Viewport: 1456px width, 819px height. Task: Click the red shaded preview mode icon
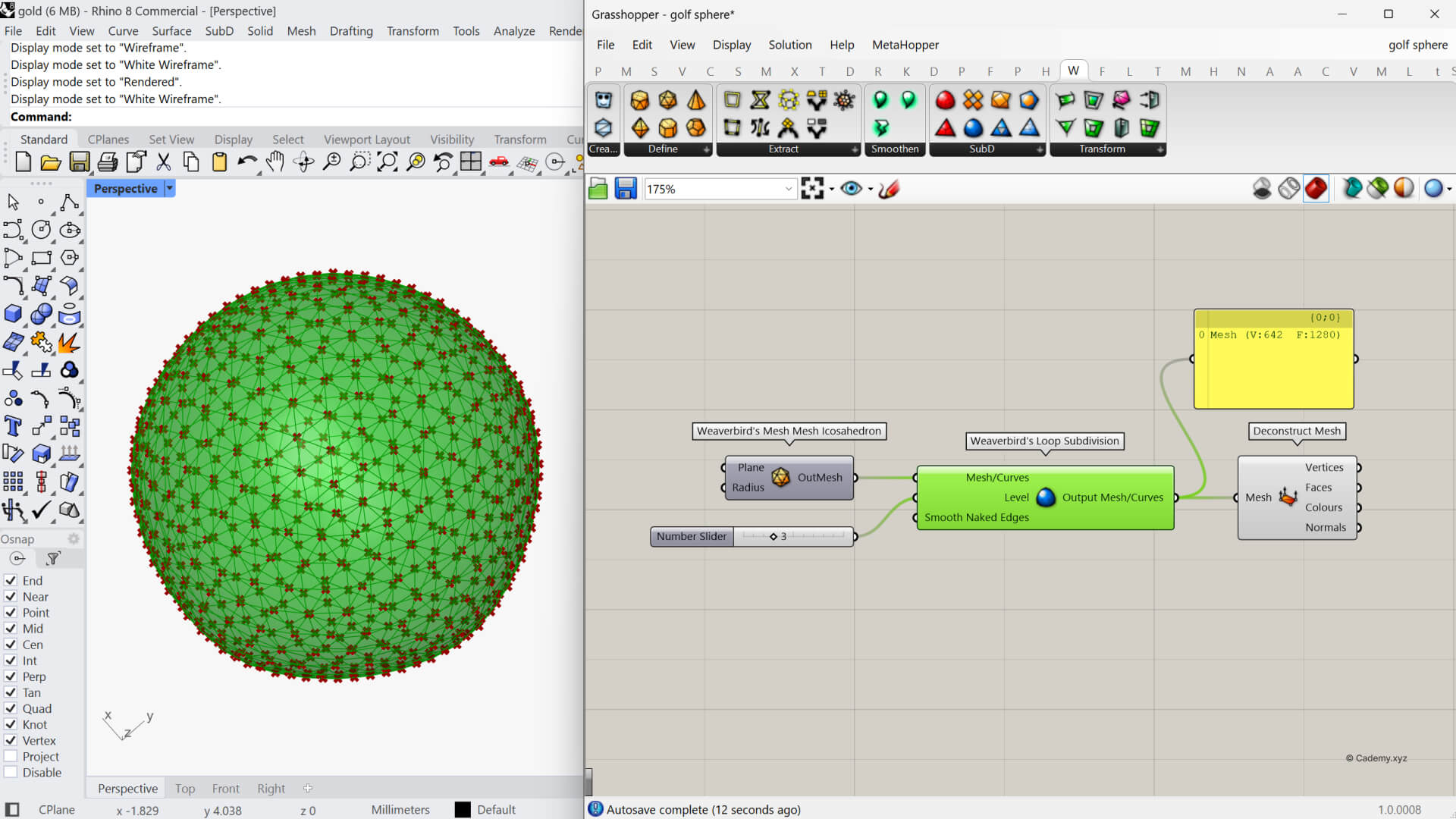(1316, 188)
